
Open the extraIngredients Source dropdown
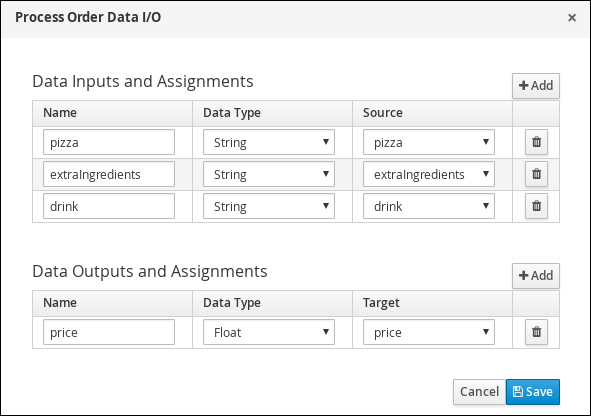(x=429, y=174)
